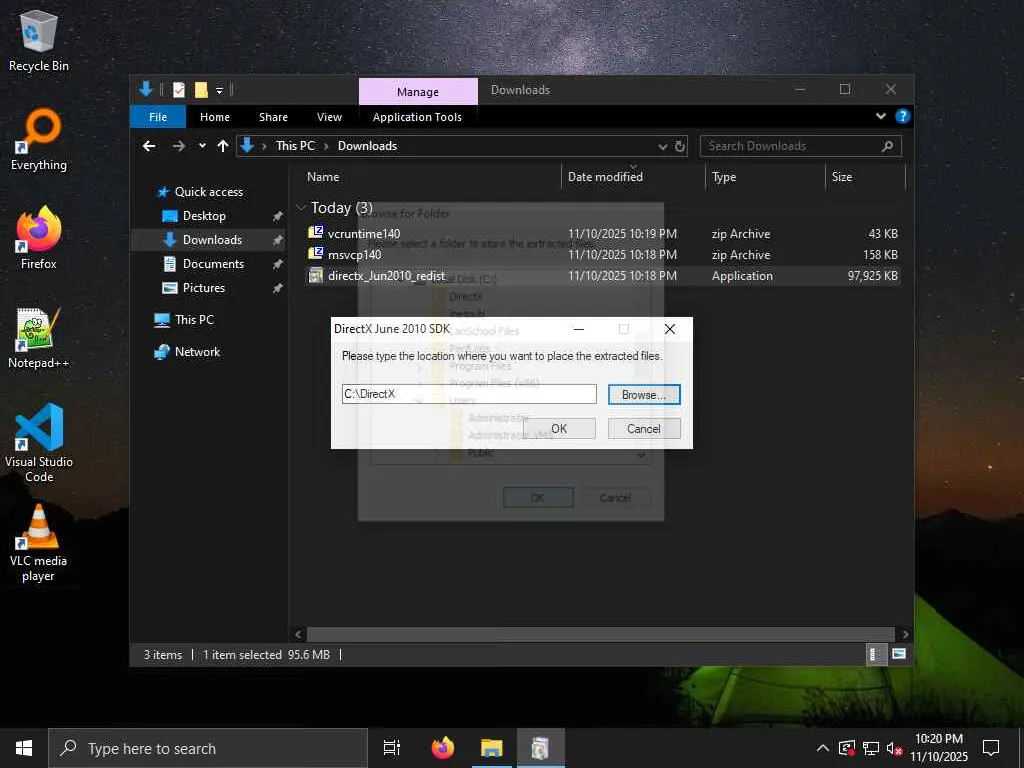Viewport: 1024px width, 768px height.
Task: Open the muted volume tray icon
Action: [894, 748]
